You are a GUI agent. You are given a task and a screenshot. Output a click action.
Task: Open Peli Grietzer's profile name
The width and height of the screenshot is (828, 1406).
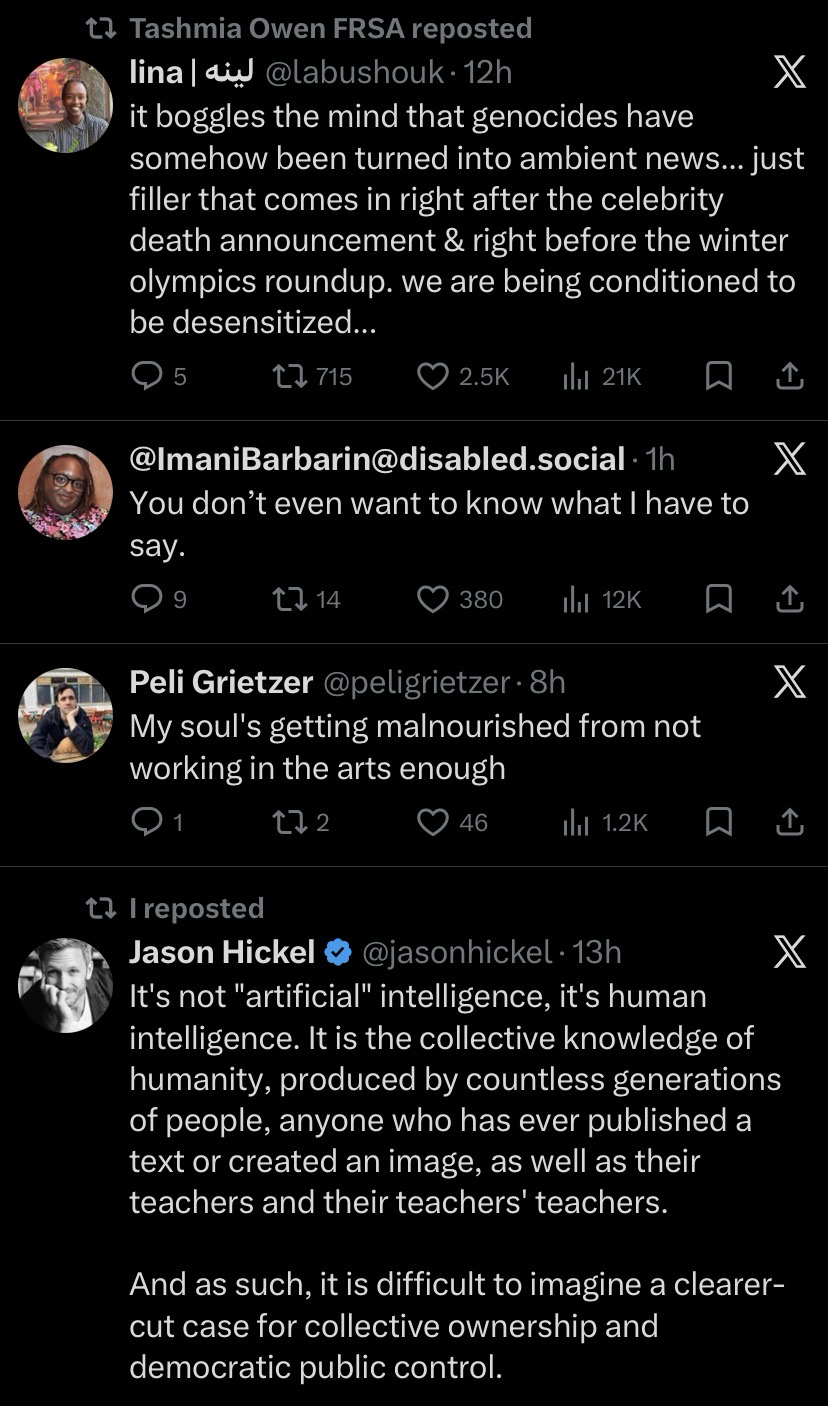click(221, 682)
